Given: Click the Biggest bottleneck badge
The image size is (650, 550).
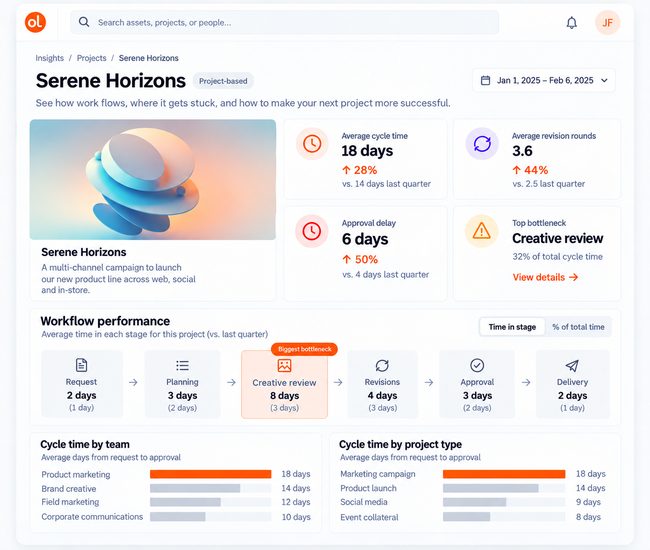Looking at the screenshot, I should point(304,349).
